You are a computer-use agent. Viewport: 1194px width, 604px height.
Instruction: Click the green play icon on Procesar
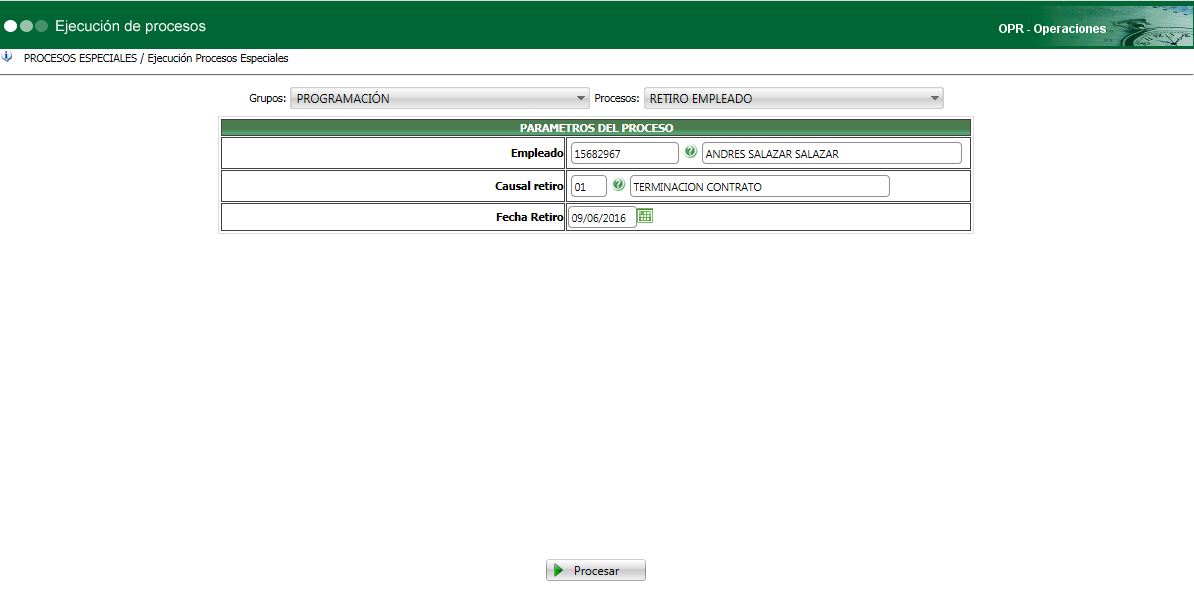[x=559, y=570]
